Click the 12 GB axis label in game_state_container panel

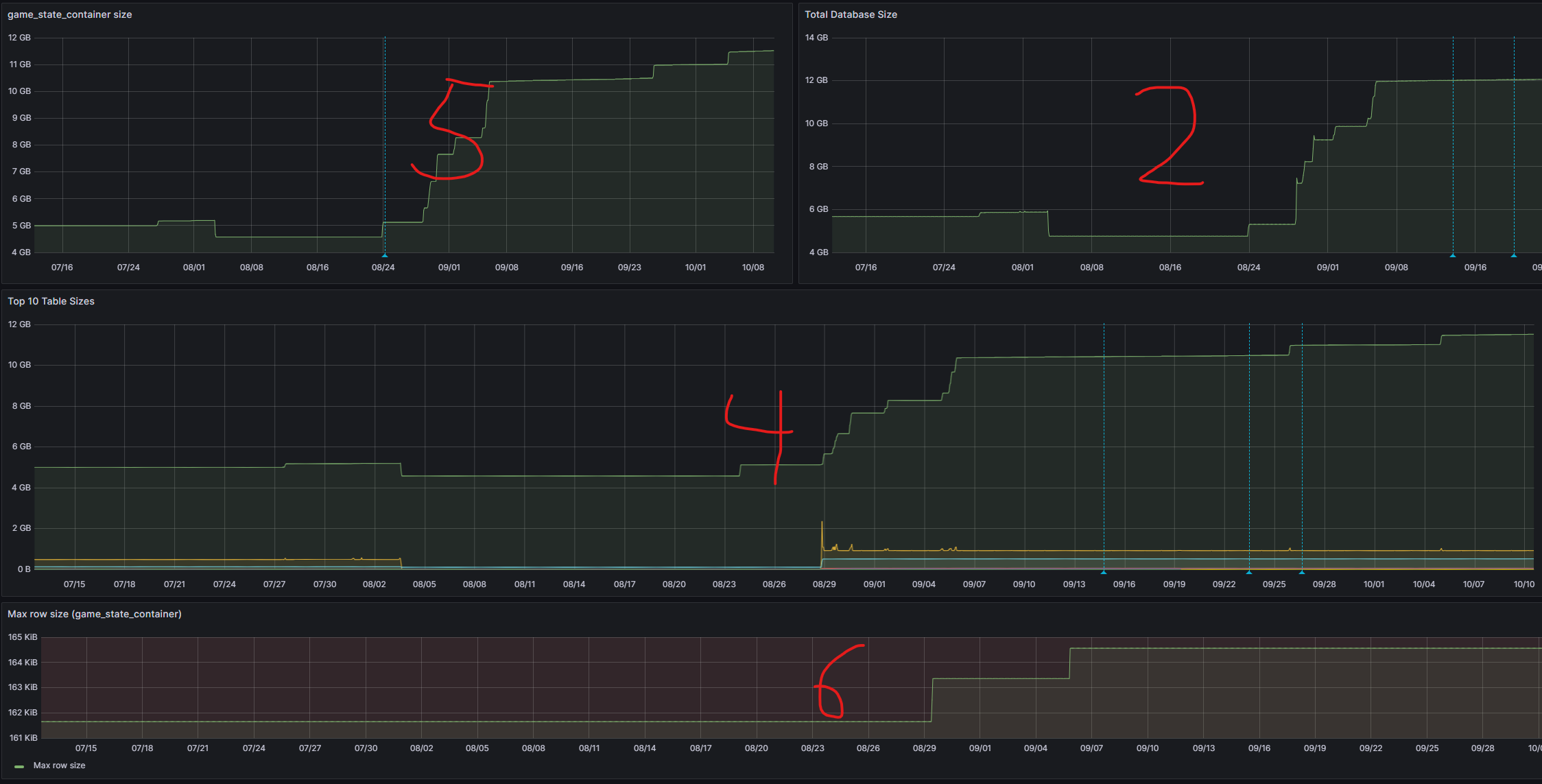[x=20, y=38]
